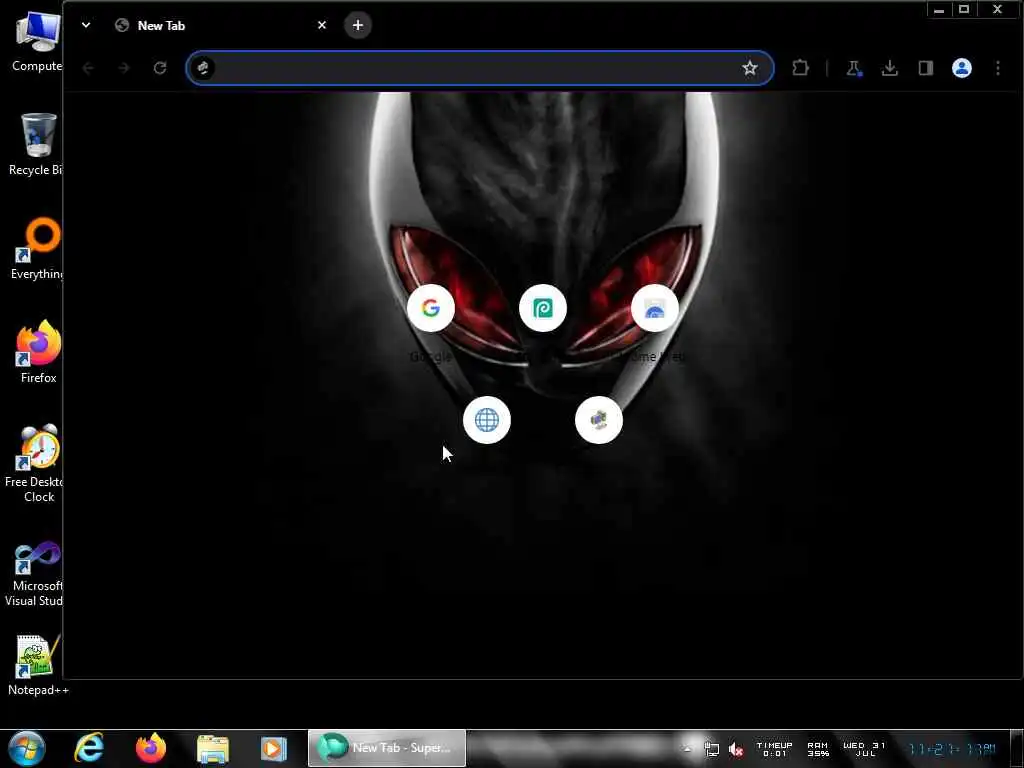Click the network tray icon

click(x=712, y=750)
